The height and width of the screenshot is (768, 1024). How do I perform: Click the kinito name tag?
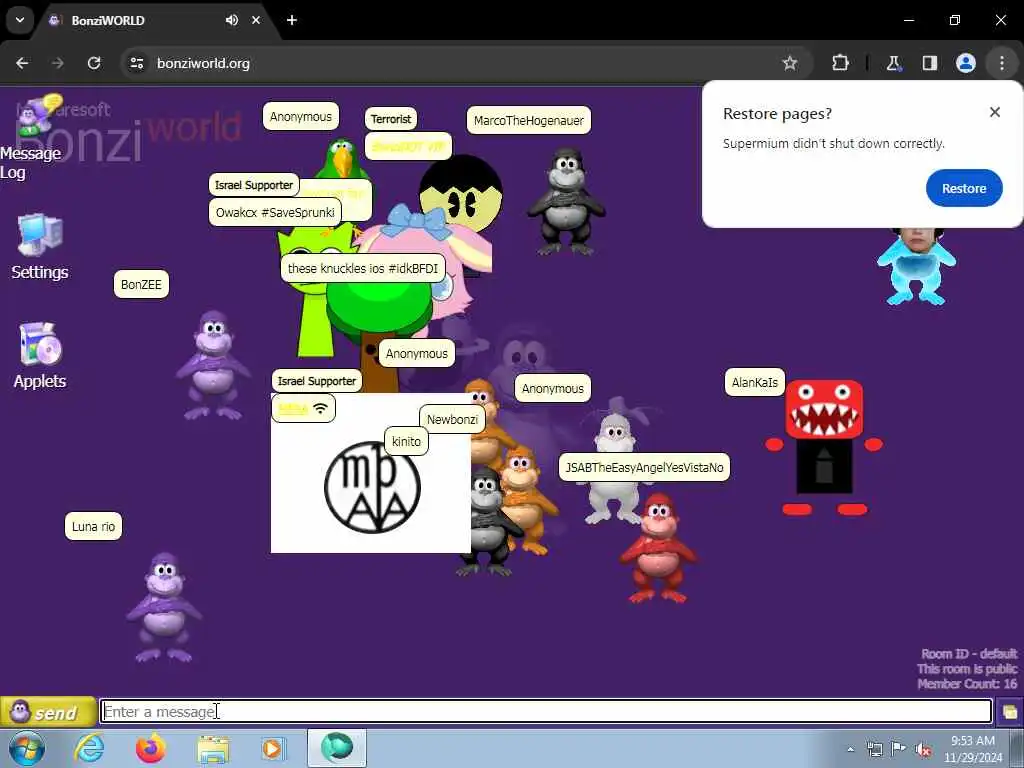coord(406,441)
